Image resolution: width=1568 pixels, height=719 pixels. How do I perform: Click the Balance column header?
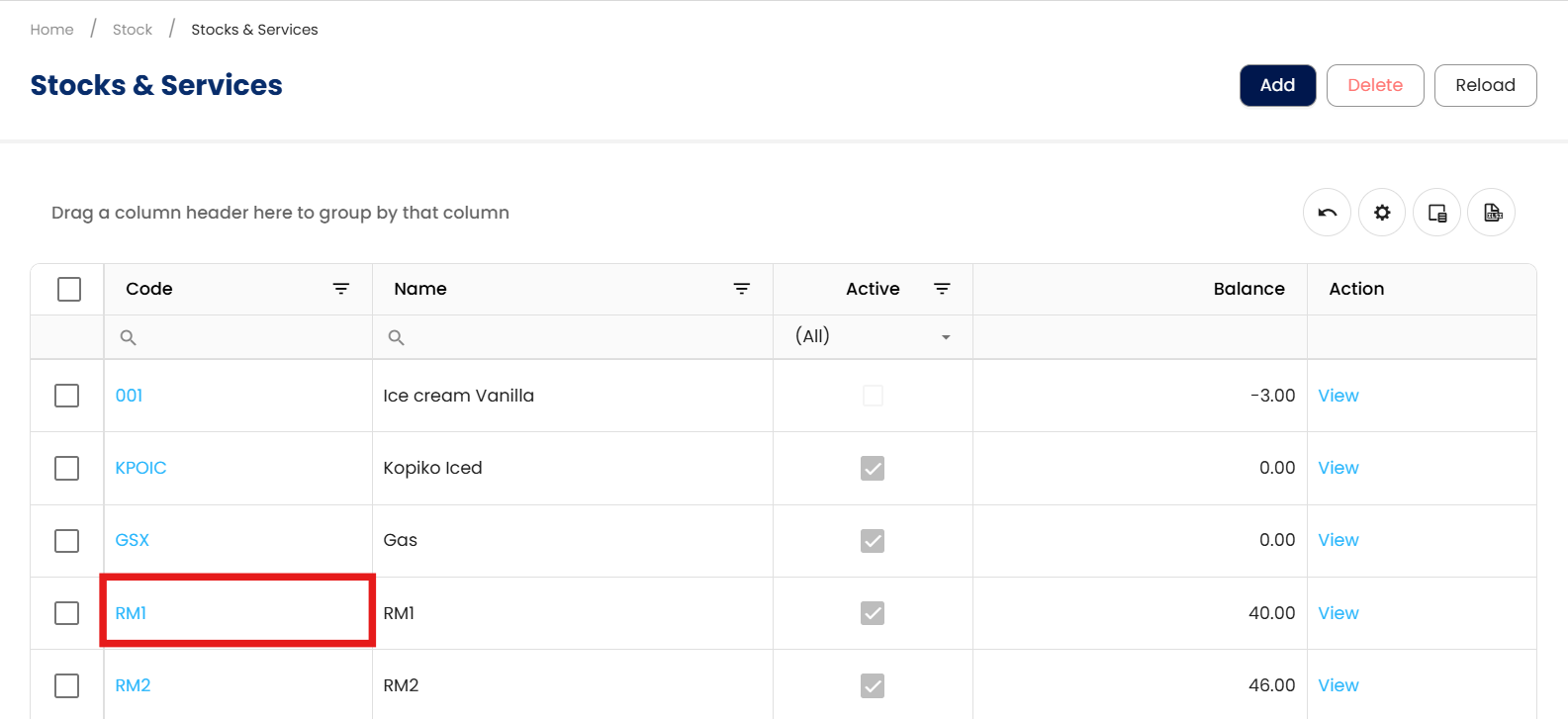click(1248, 289)
